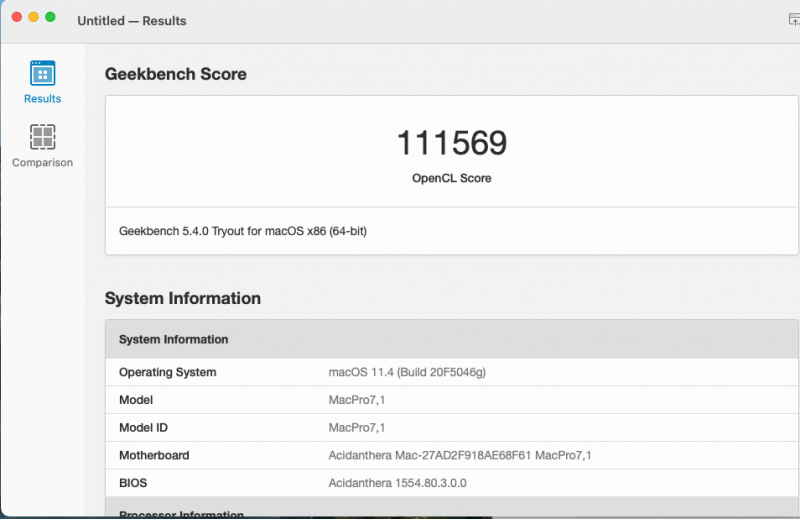Select the MacPro7,1 value in the Model ID row
The height and width of the screenshot is (519, 800).
[x=357, y=428]
